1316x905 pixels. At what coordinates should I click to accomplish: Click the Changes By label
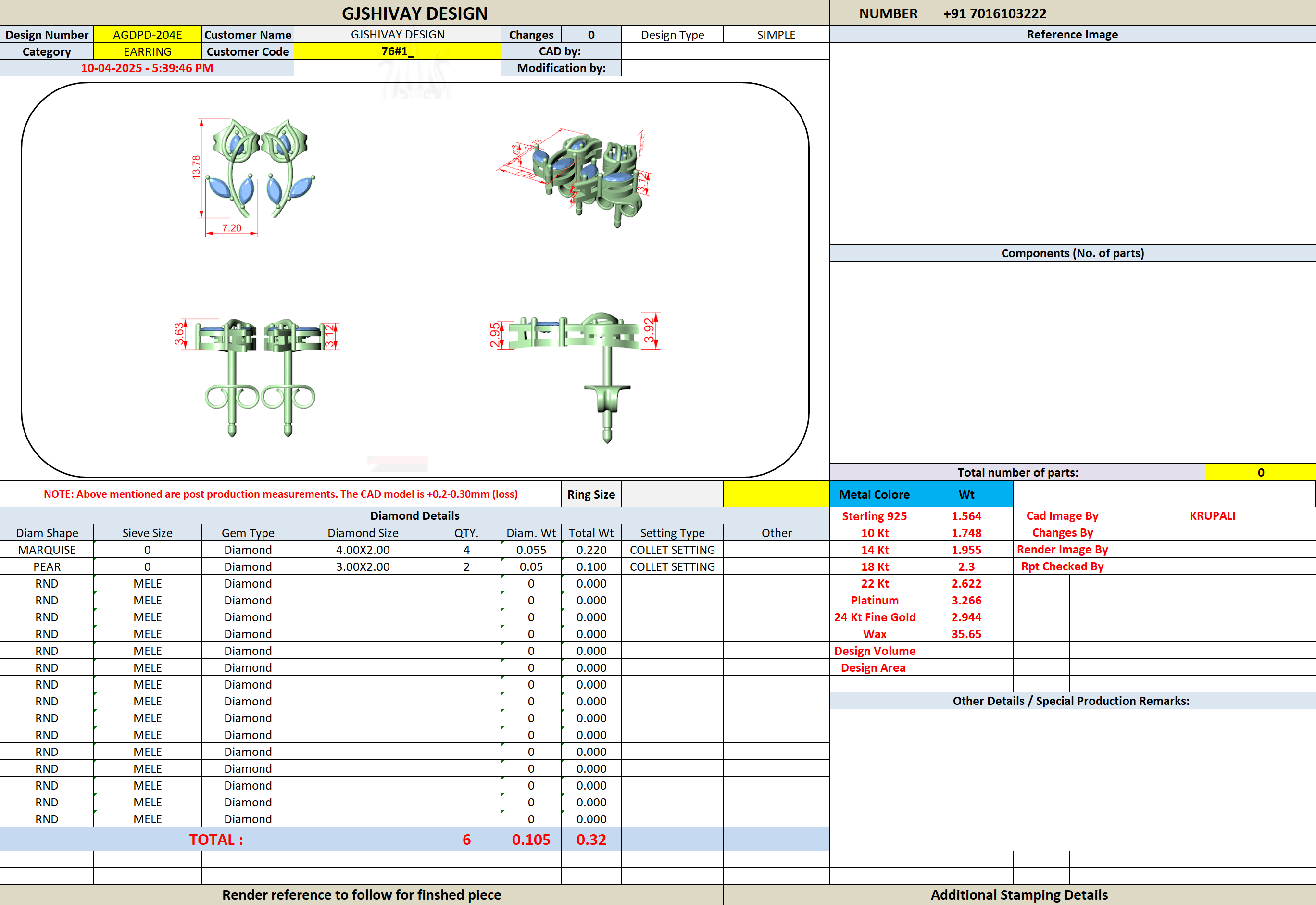[1062, 532]
